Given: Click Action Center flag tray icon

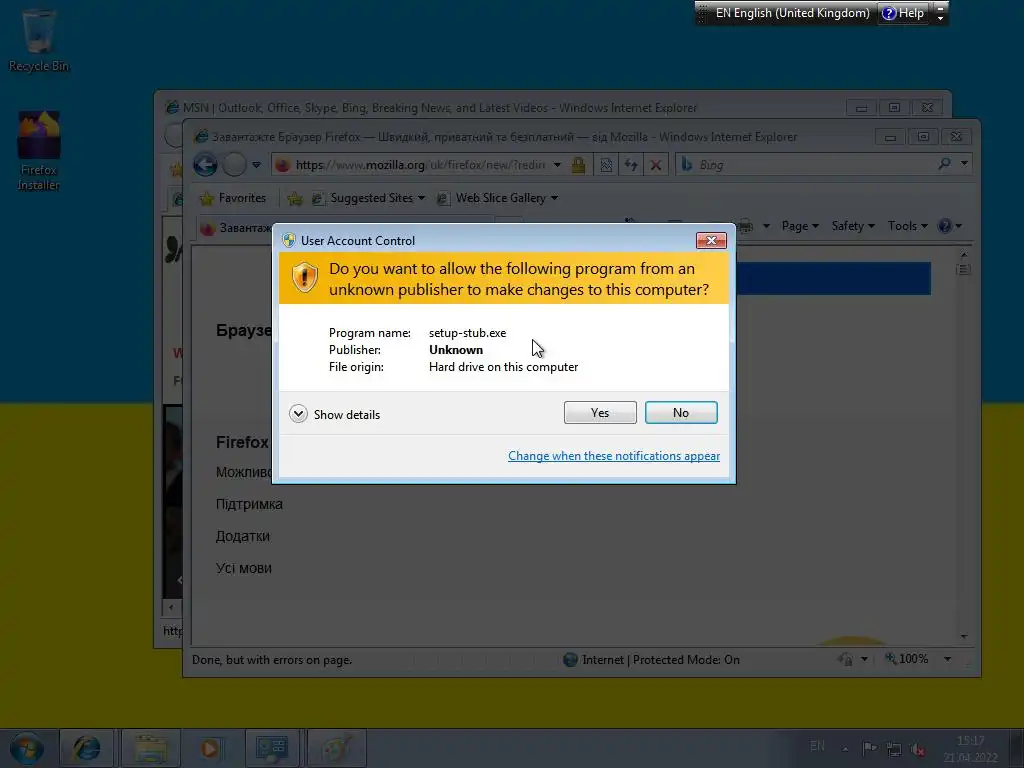Looking at the screenshot, I should click(869, 748).
